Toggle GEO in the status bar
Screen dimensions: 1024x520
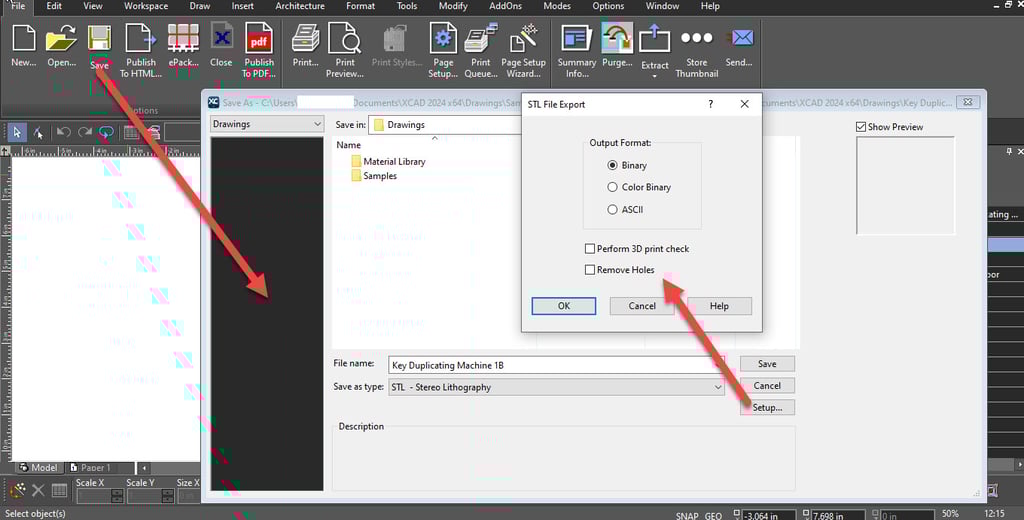pos(713,515)
